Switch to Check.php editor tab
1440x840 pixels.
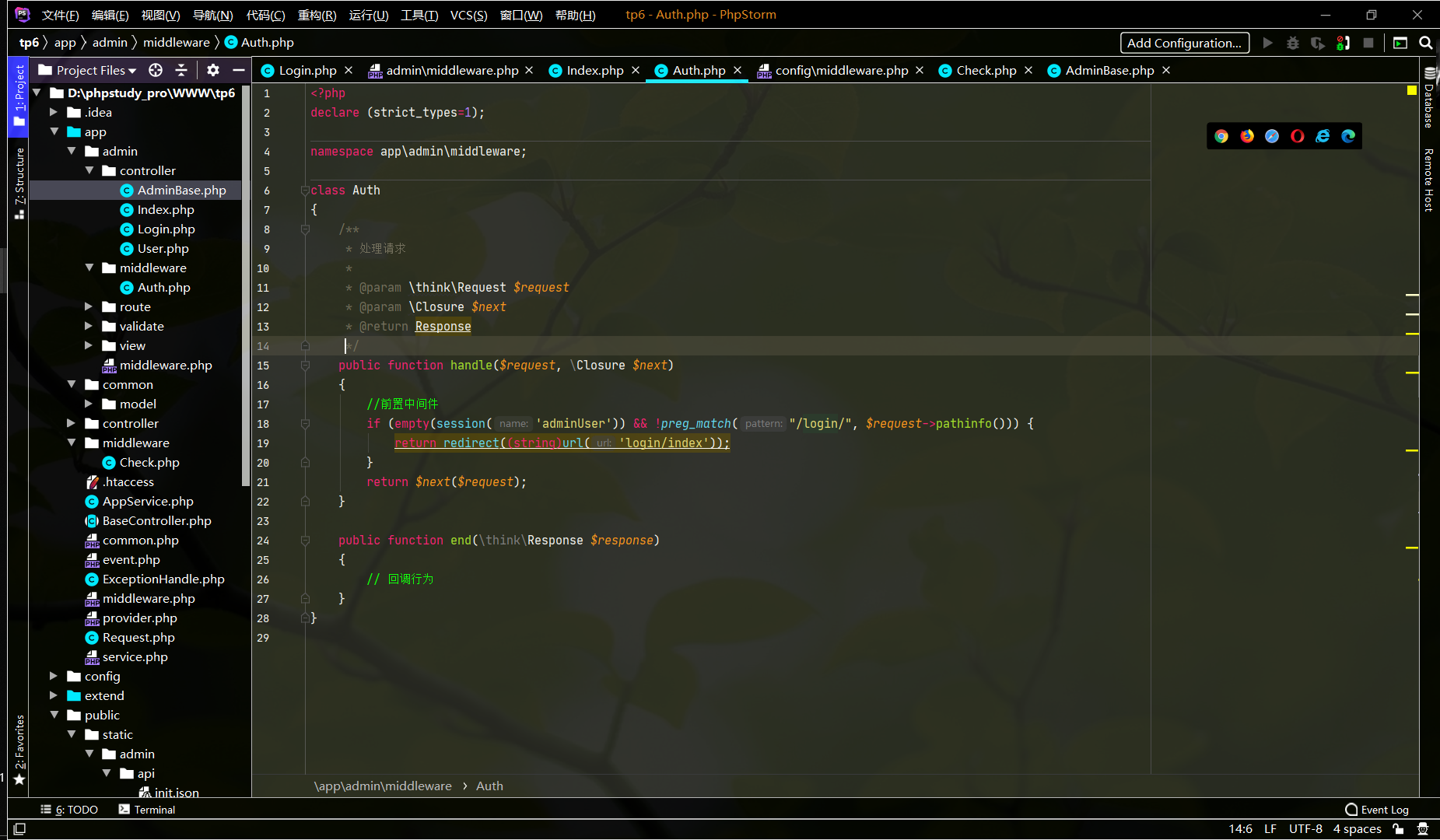pyautogui.click(x=986, y=70)
